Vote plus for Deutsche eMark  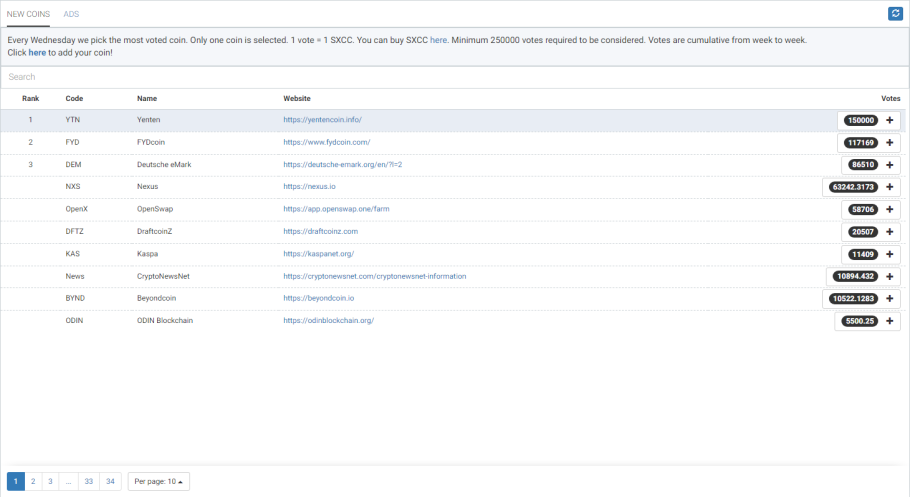[890, 165]
